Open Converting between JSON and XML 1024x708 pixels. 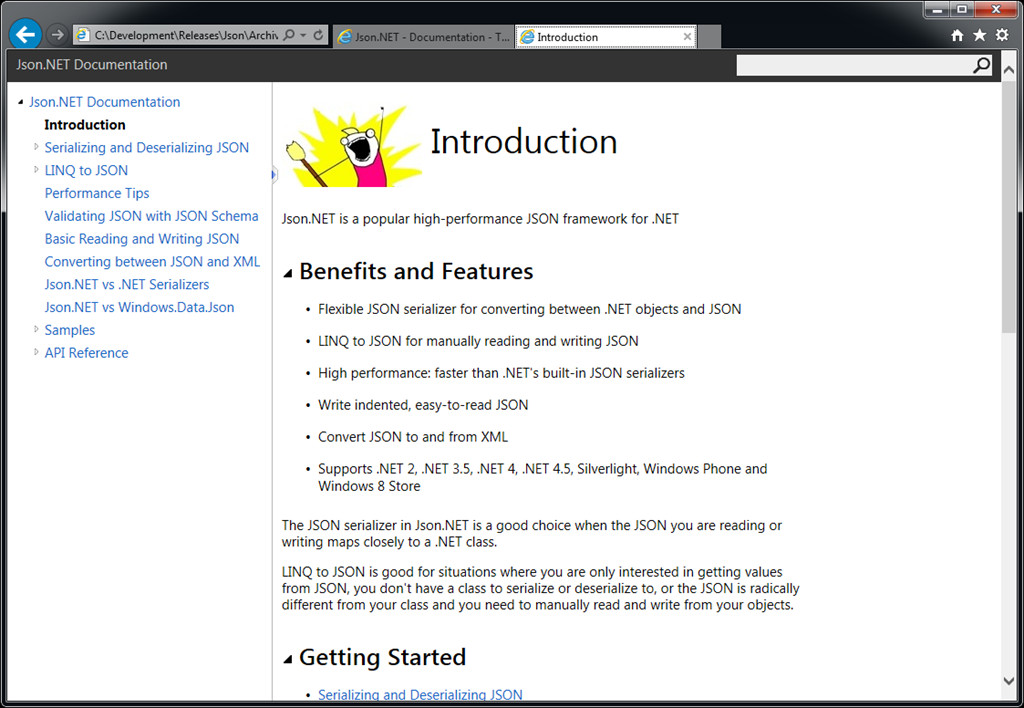[x=152, y=262]
